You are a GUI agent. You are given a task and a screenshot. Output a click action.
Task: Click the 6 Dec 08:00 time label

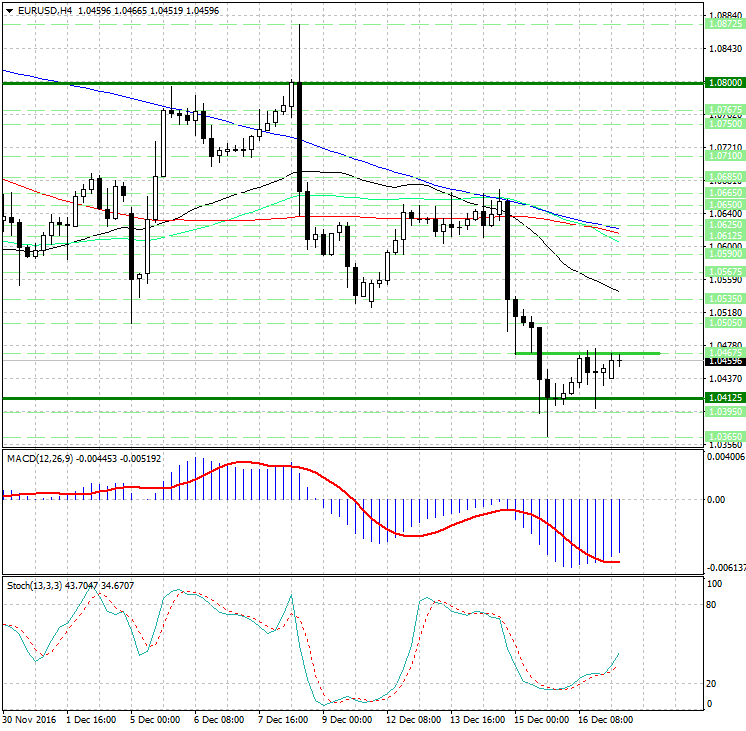pyautogui.click(x=219, y=719)
